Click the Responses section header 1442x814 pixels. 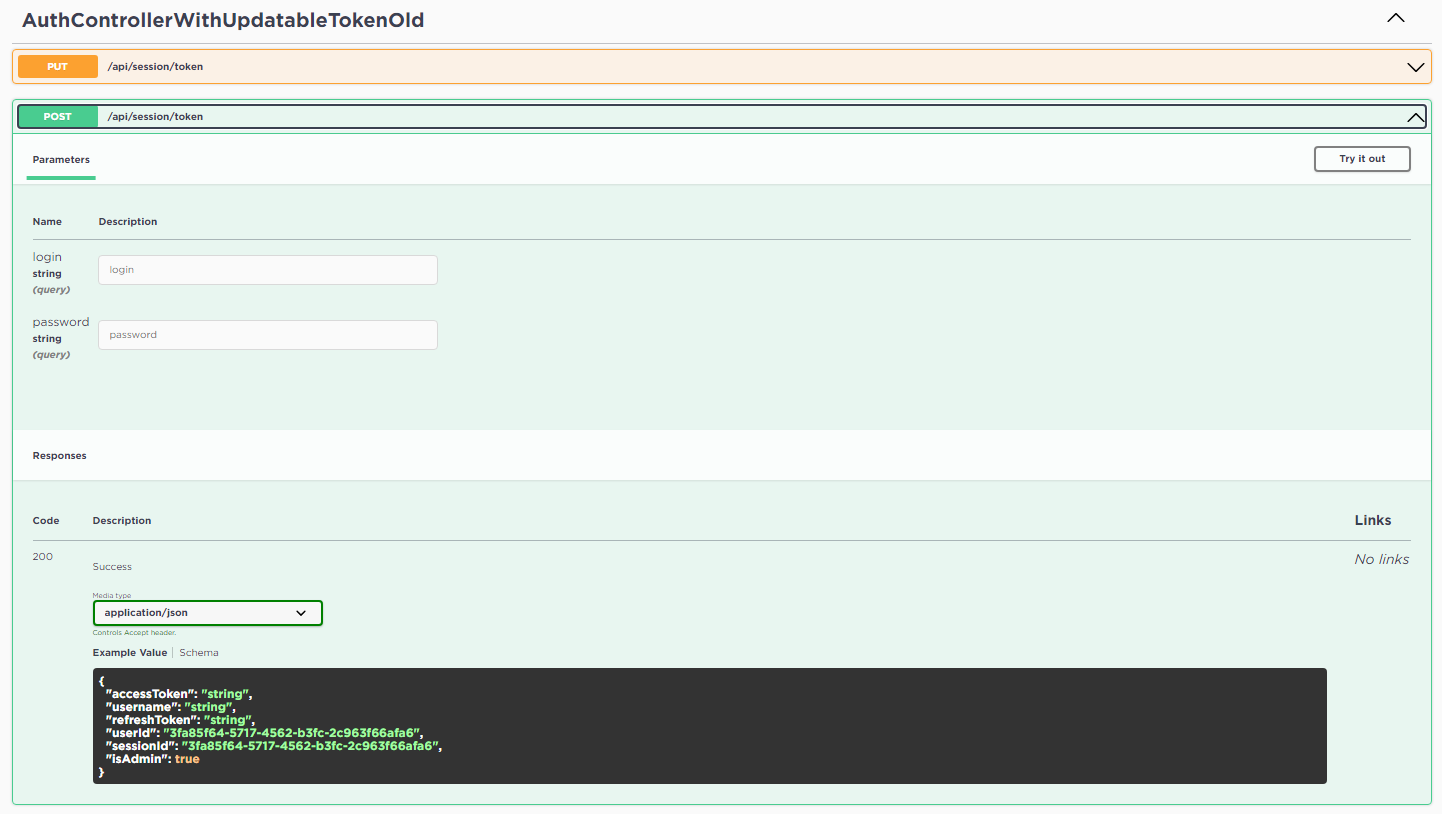(x=60, y=456)
